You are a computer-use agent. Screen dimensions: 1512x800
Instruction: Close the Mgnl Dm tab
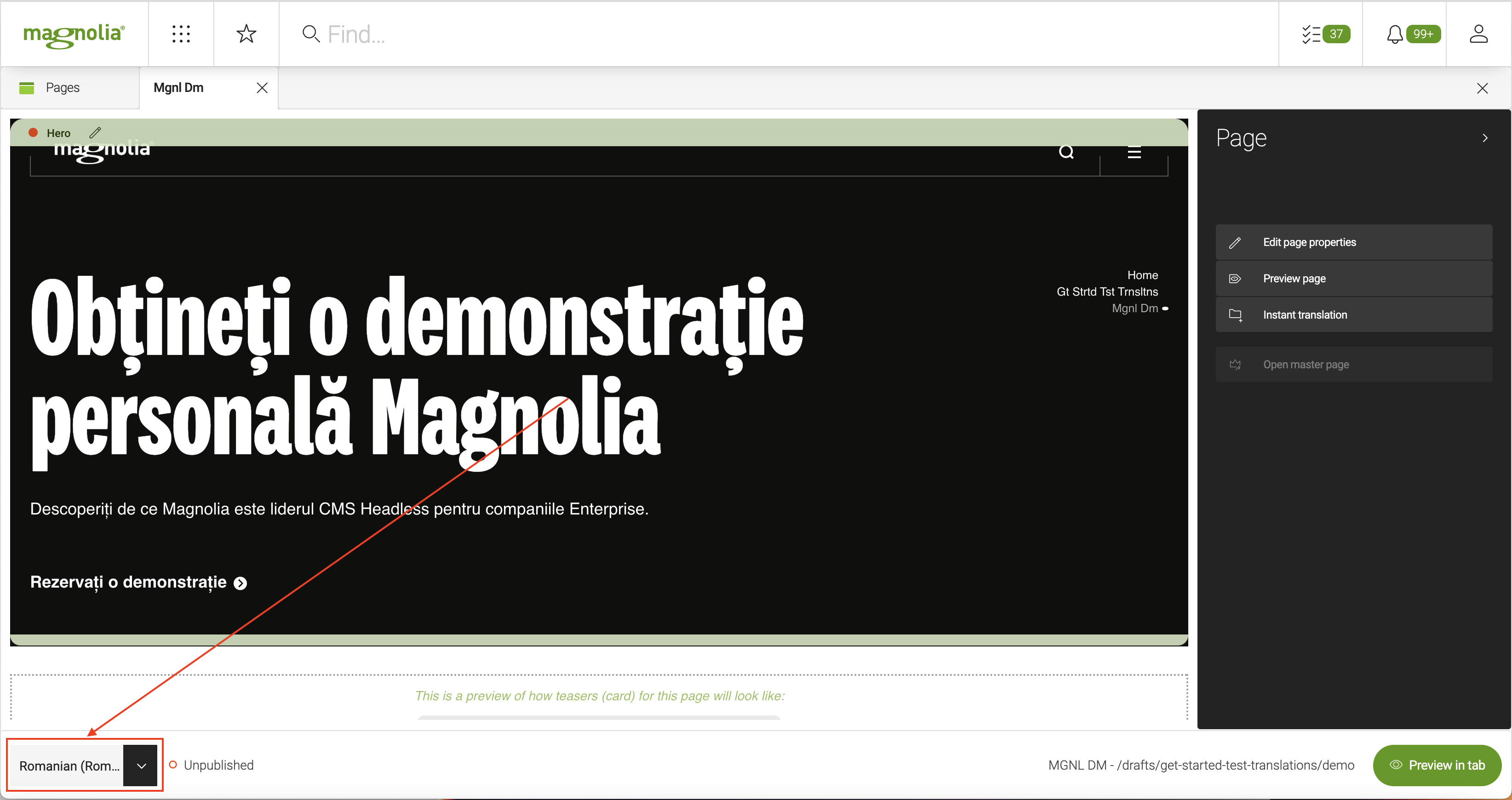(x=262, y=87)
